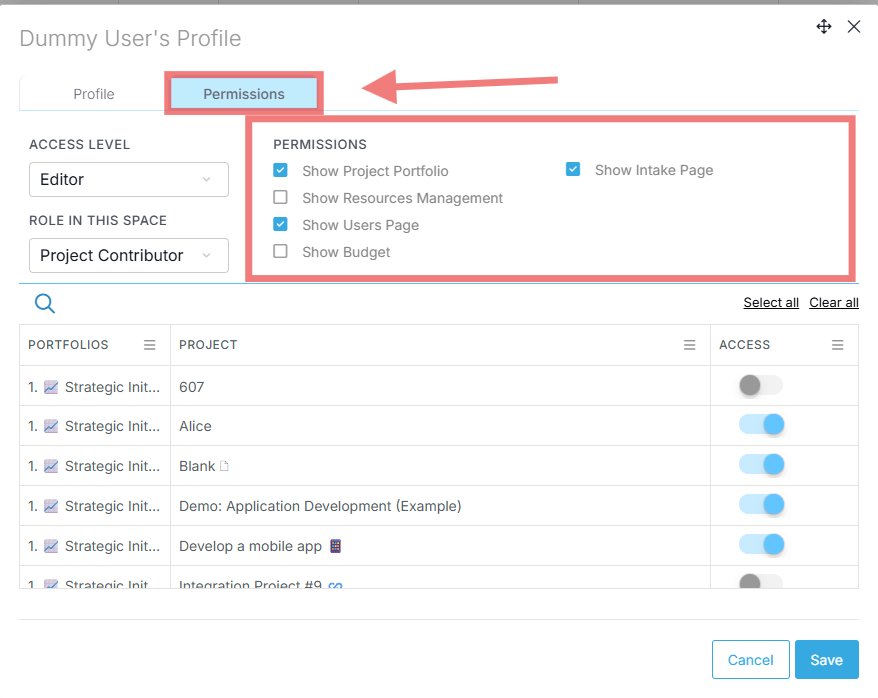Disable access toggle for Alice project
This screenshot has height=698, width=878.
760,425
